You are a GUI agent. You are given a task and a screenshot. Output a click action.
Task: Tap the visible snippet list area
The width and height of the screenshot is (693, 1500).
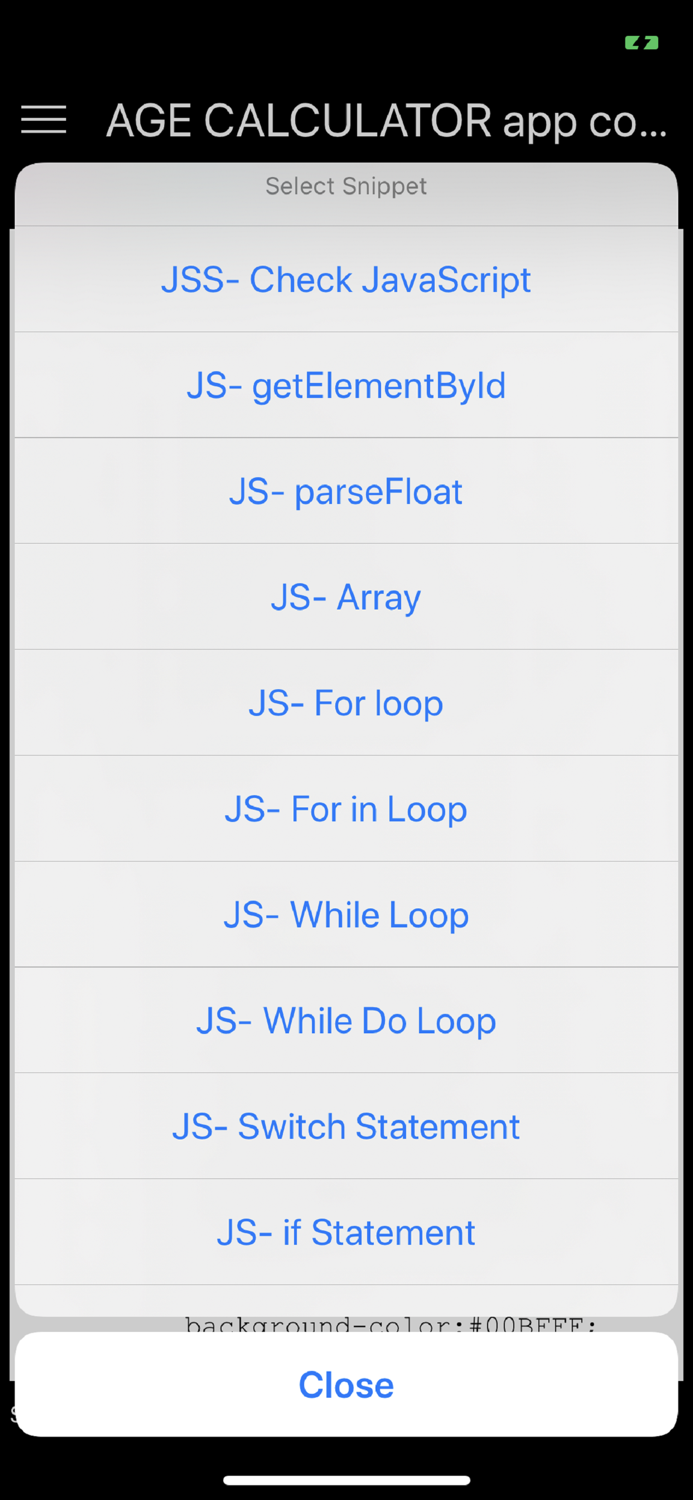[x=346, y=750]
